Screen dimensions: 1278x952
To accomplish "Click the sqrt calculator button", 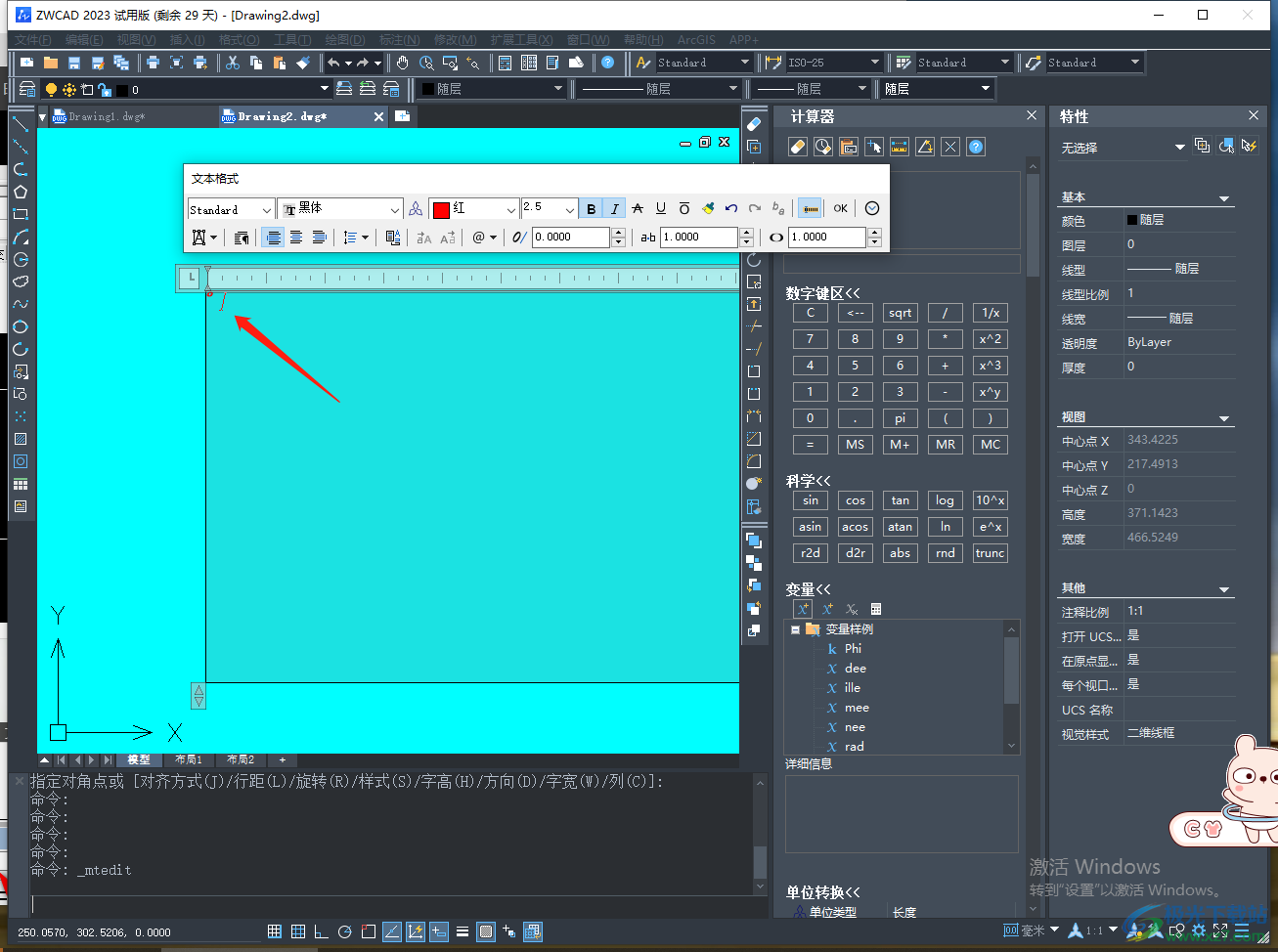I will pos(900,313).
